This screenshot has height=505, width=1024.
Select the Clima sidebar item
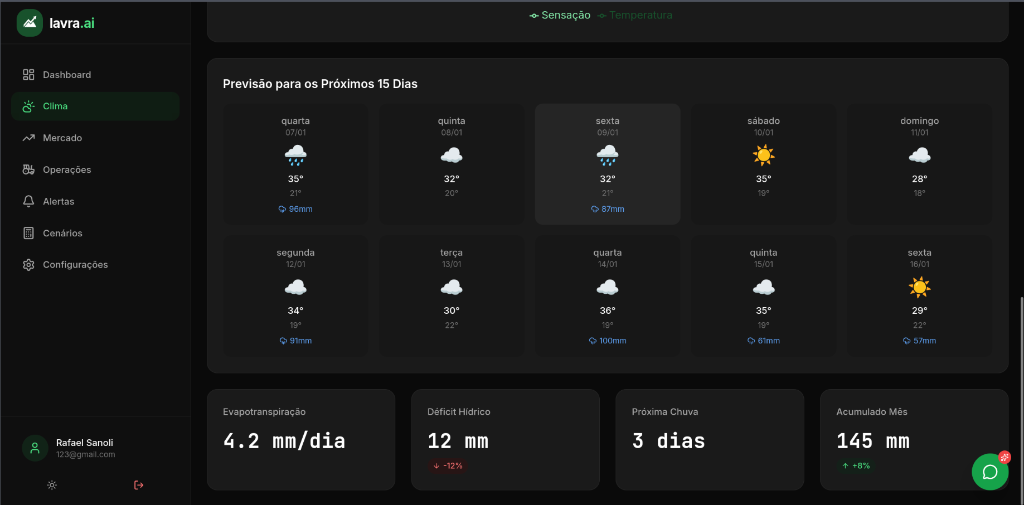[x=95, y=106]
